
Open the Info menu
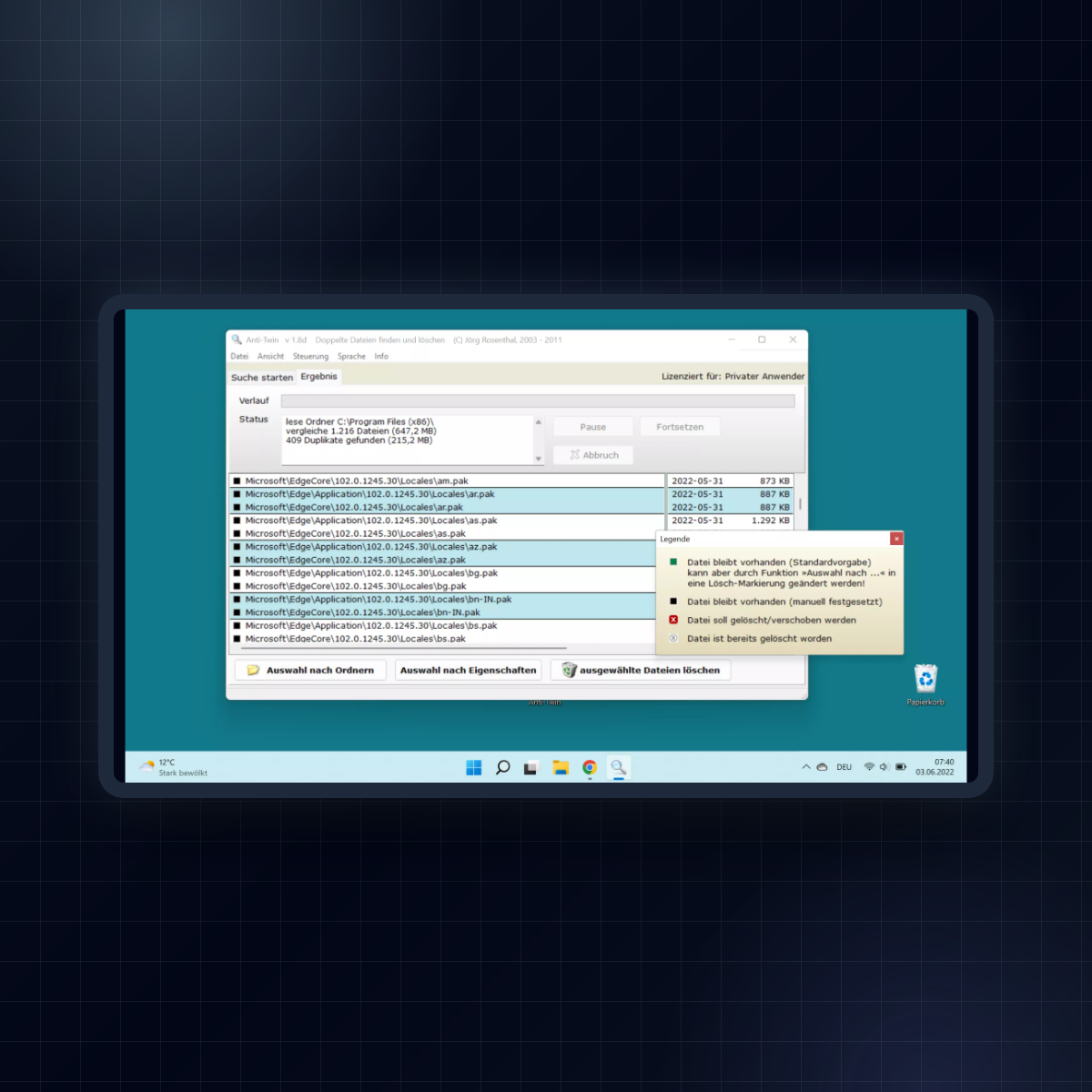(x=381, y=357)
